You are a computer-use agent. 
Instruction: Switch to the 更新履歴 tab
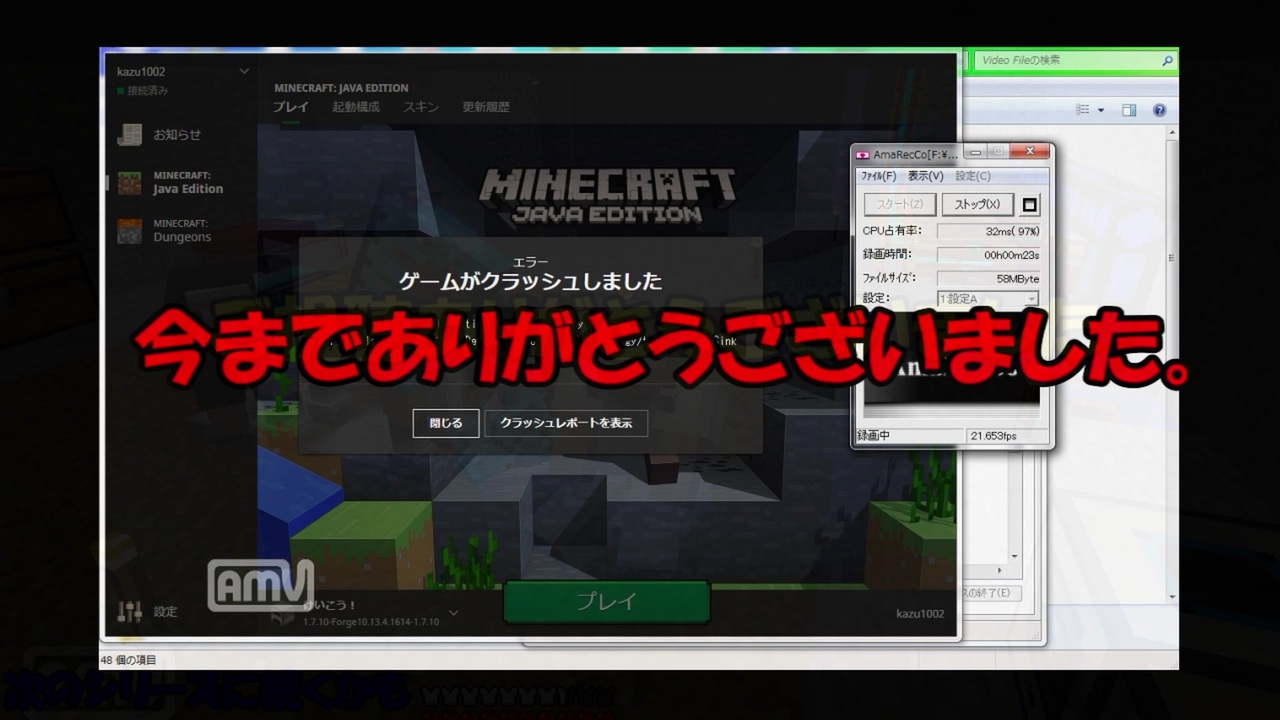(x=486, y=107)
